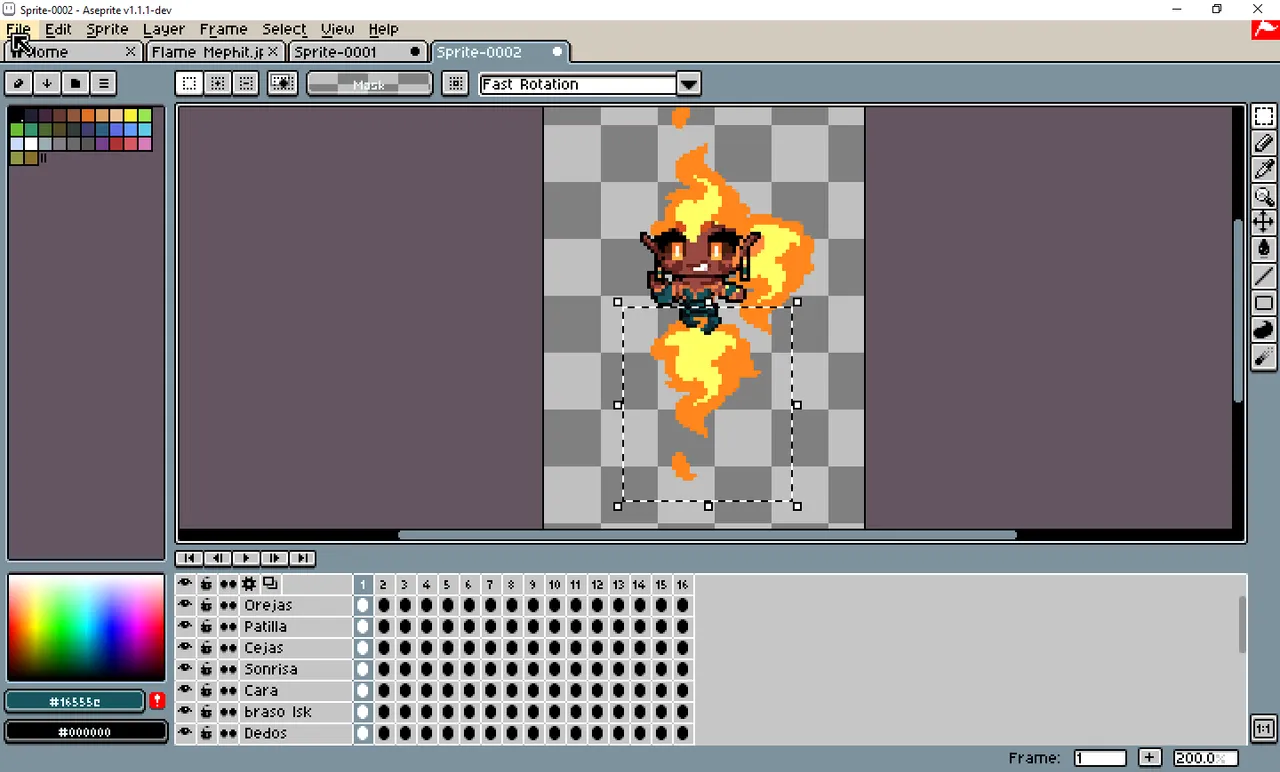Open the rotation algorithm dropdown arrow
The width and height of the screenshot is (1280, 772).
[688, 84]
